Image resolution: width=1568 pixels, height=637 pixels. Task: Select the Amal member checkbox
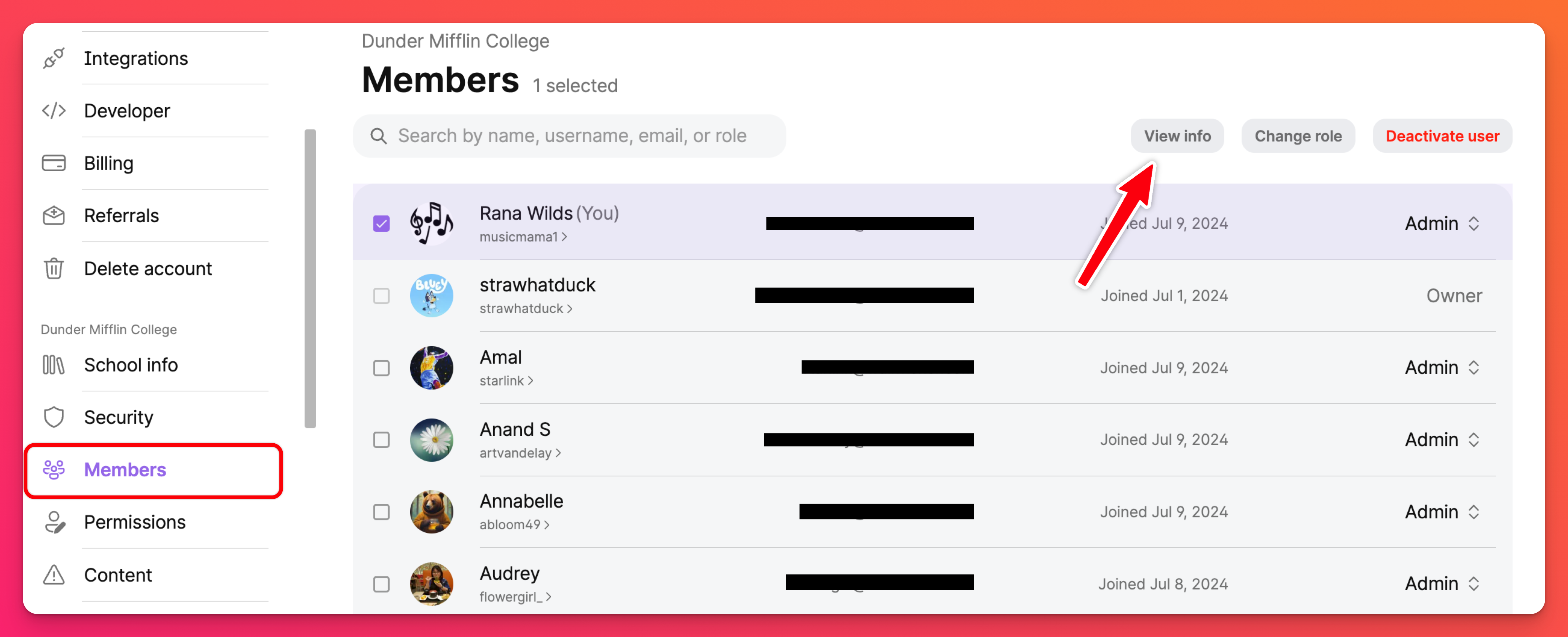(381, 368)
